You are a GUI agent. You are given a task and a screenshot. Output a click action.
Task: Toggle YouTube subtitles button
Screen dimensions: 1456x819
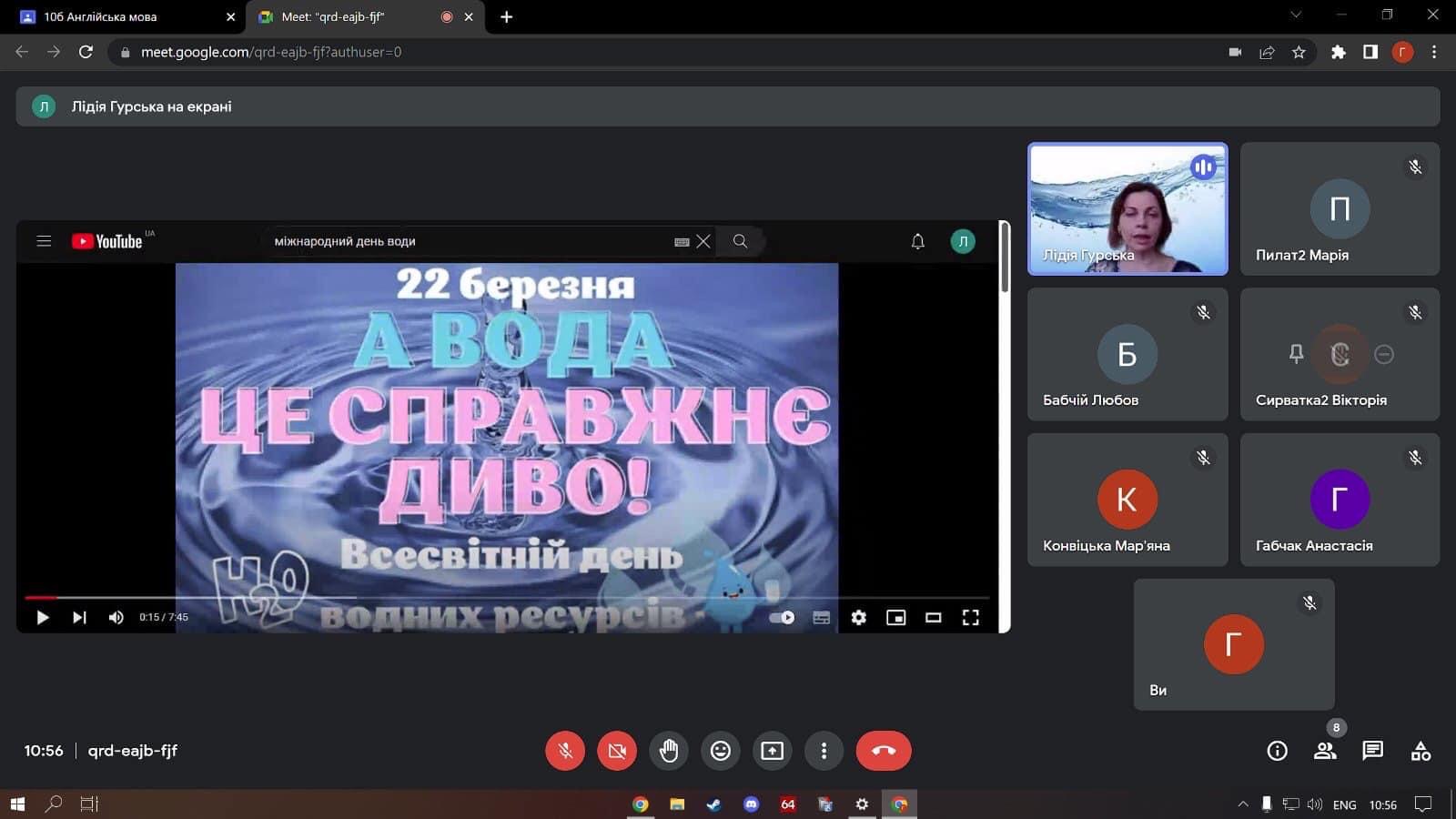tap(821, 617)
